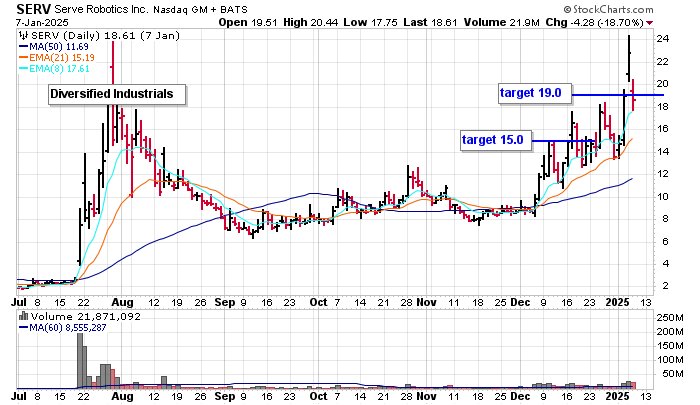Click the Volume 21.9M header value
The image size is (700, 405).
[502, 22]
